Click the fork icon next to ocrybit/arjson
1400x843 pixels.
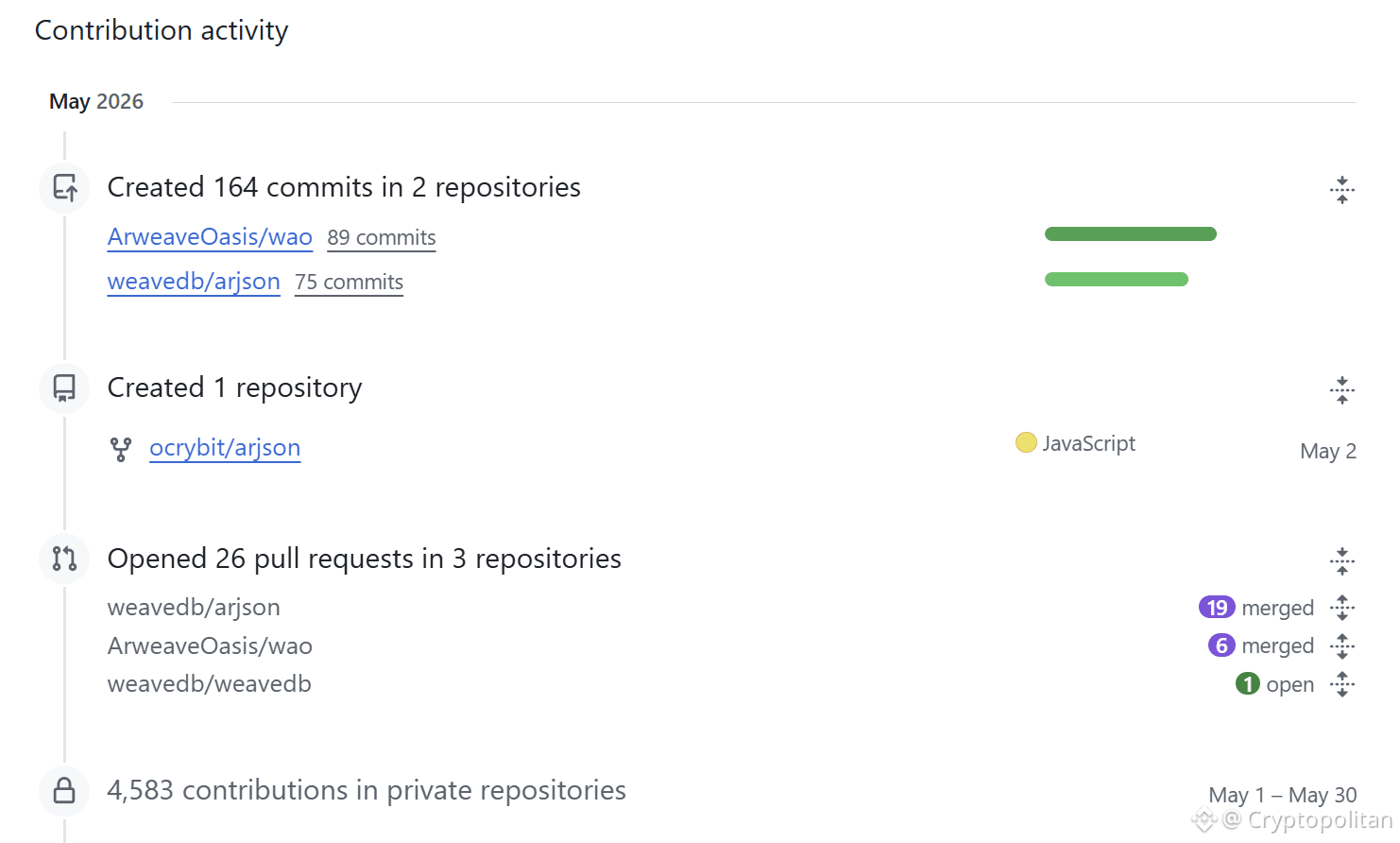coord(121,449)
